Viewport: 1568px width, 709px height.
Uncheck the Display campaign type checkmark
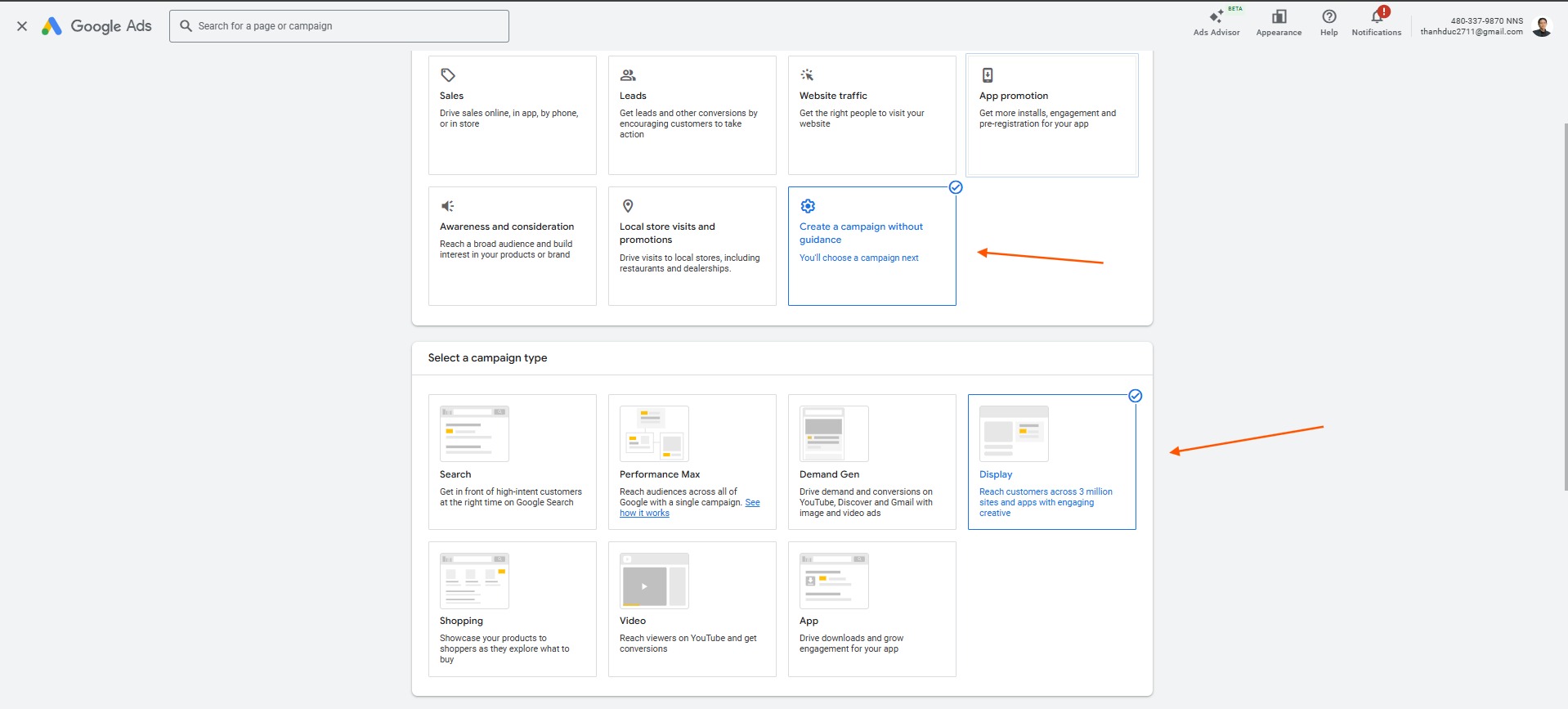tap(1135, 396)
